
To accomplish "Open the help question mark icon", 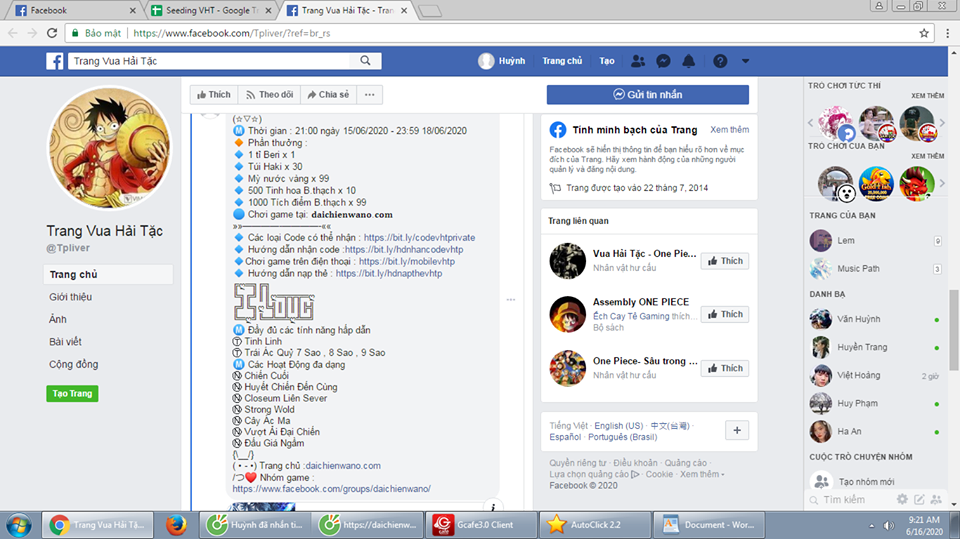I will (720, 61).
